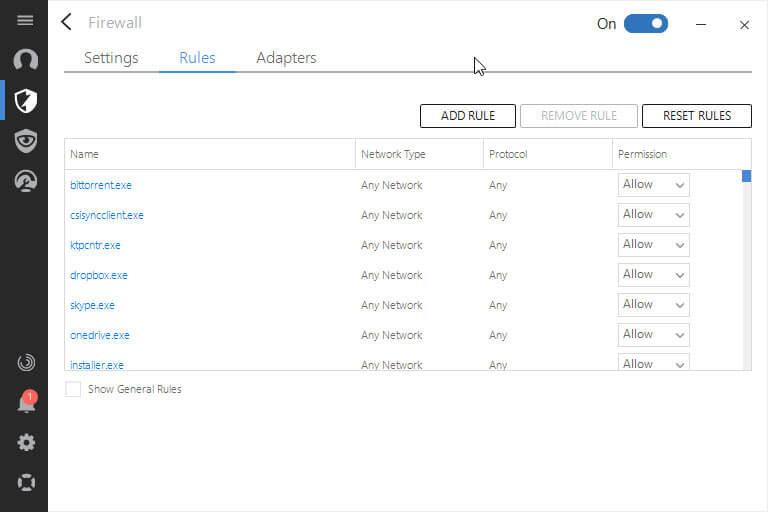Viewport: 768px width, 512px height.
Task: Open Permission dropdown for onedrive.exe
Action: coord(653,335)
